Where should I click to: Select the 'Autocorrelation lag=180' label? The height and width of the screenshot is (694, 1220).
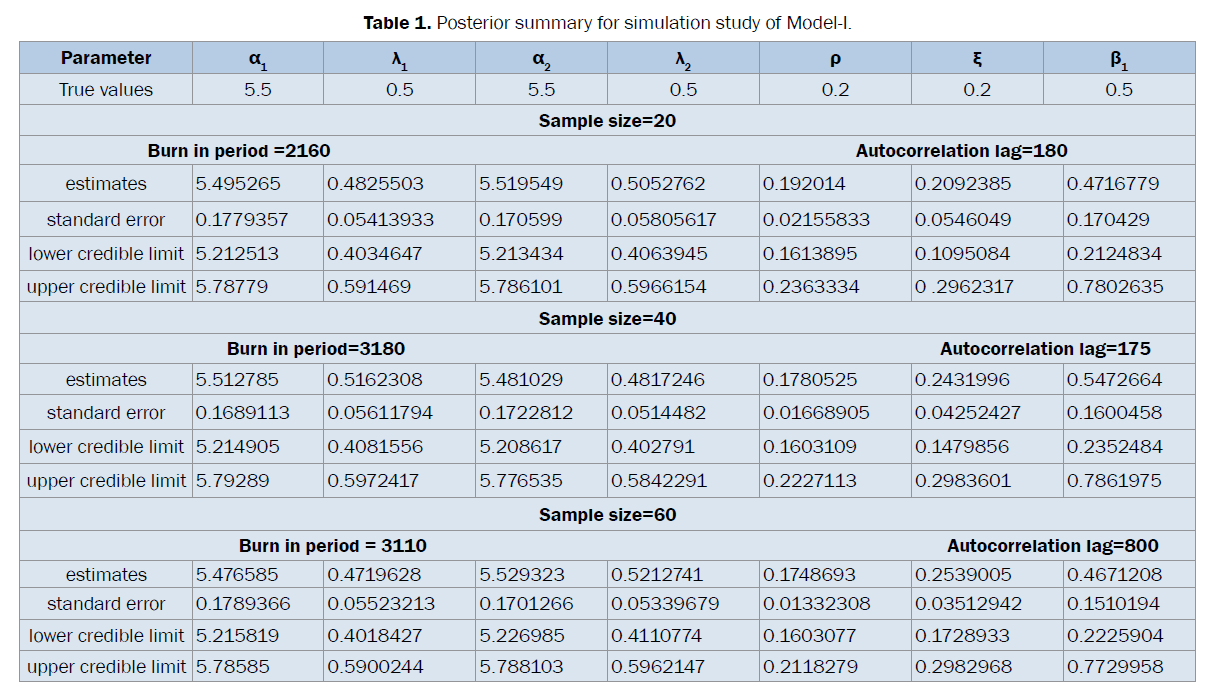point(961,151)
